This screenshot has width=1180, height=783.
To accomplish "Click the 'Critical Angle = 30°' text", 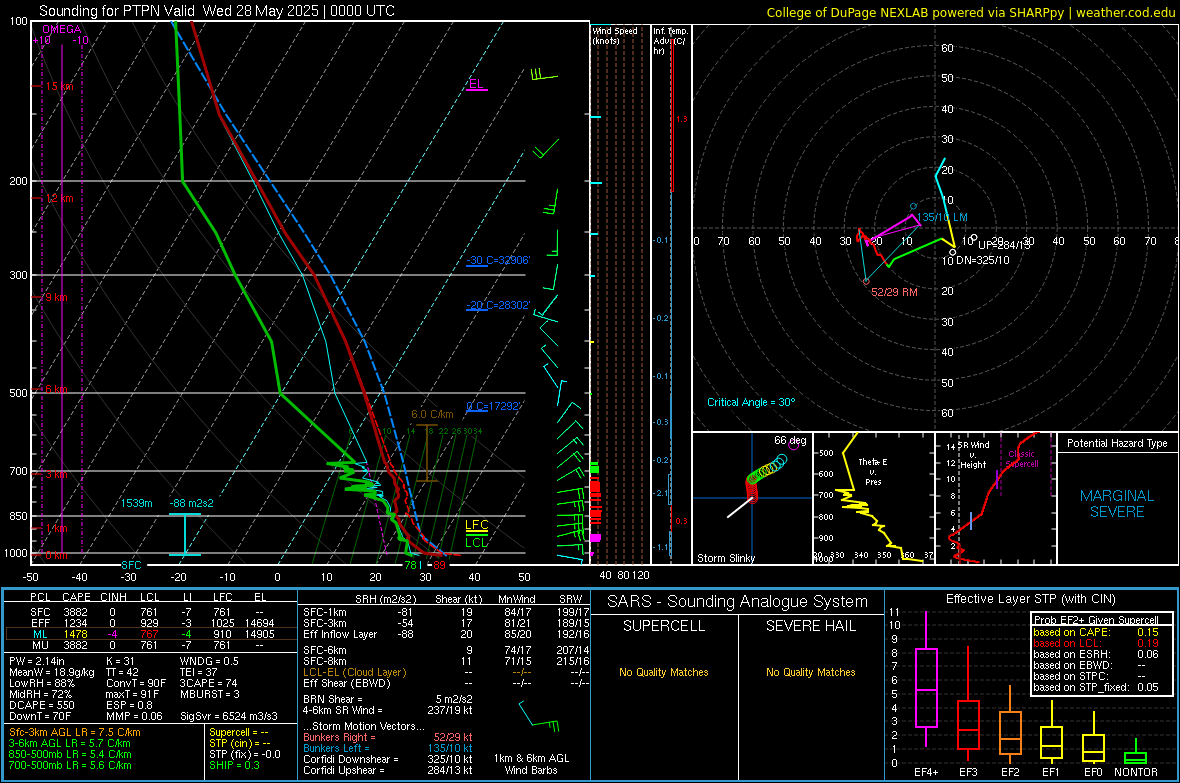I will tap(751, 402).
